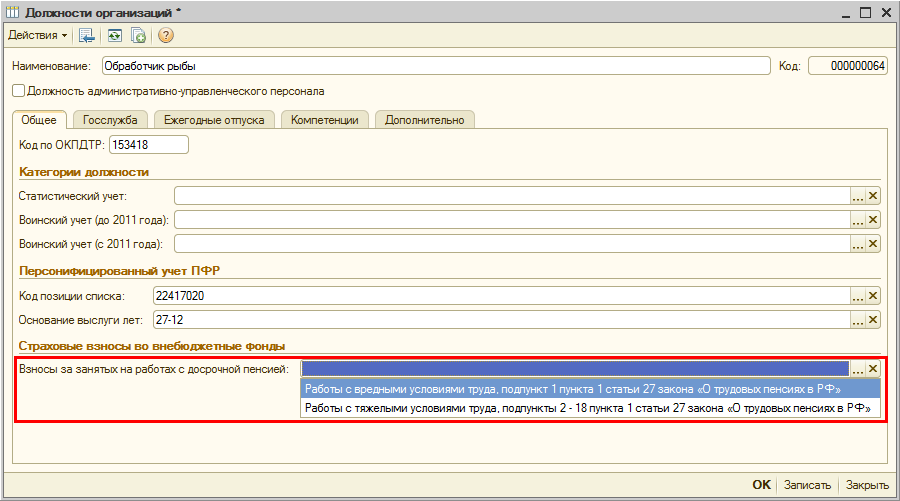Clear the Код позиции списка field
Screen dimensions: 900x501
[872, 296]
